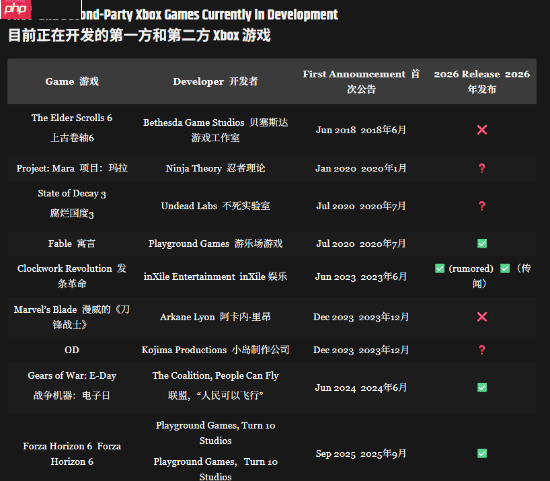This screenshot has height=481, width=550.
Task: Select 'Dec 2023' date in Marvel's Blade row
Action: [333, 317]
